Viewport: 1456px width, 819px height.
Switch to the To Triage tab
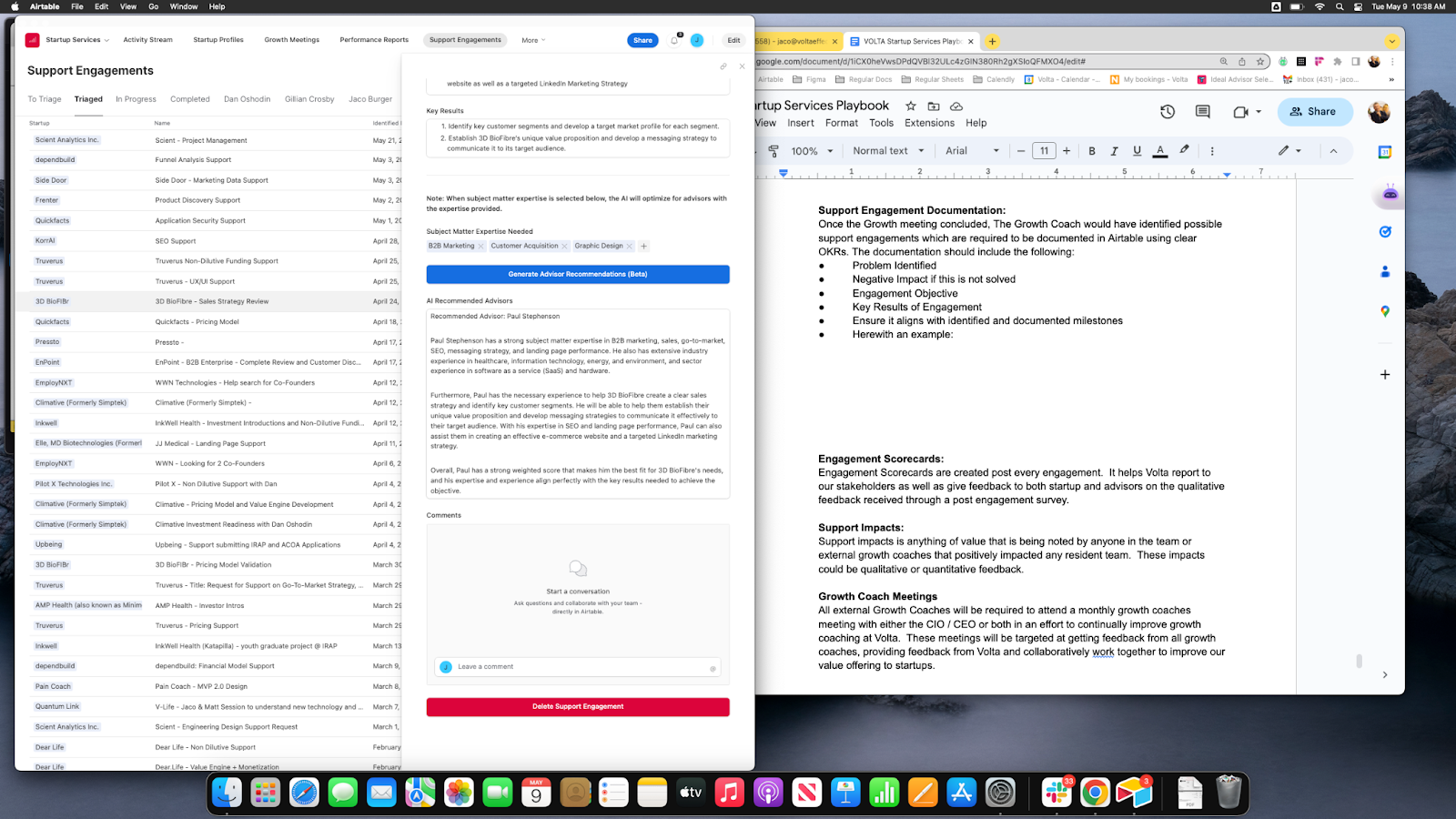click(x=45, y=99)
